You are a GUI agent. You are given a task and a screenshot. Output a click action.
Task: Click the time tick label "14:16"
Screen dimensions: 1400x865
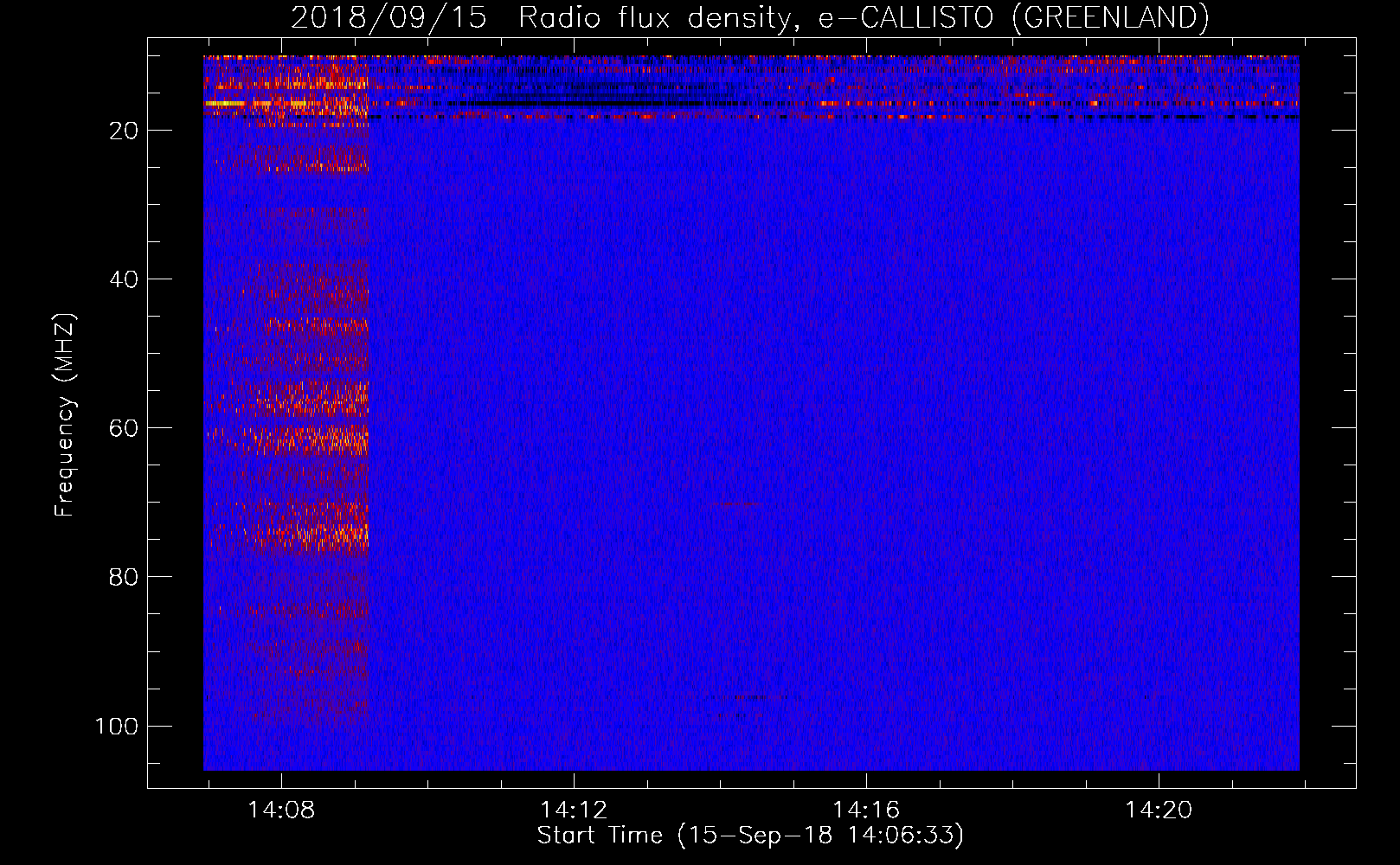click(866, 811)
